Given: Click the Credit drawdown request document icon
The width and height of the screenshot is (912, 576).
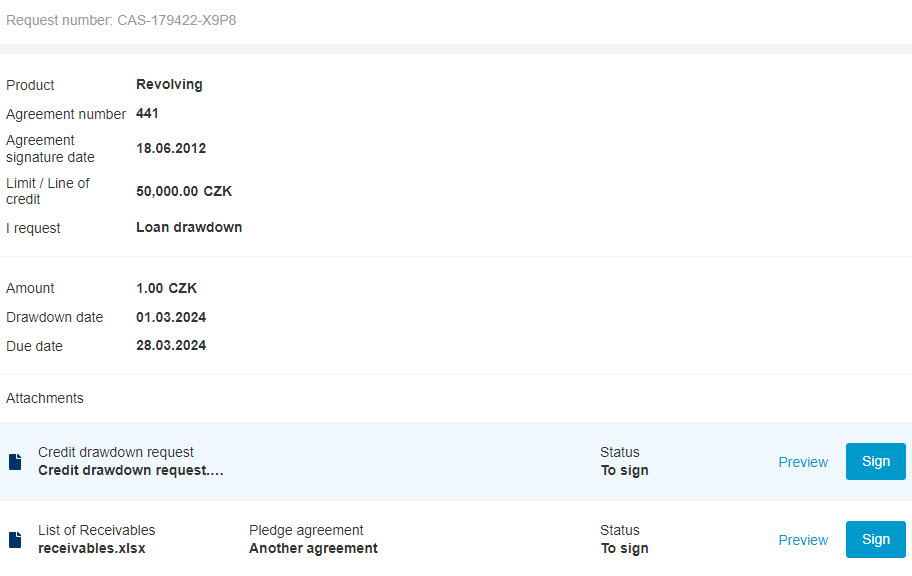Looking at the screenshot, I should 15,462.
